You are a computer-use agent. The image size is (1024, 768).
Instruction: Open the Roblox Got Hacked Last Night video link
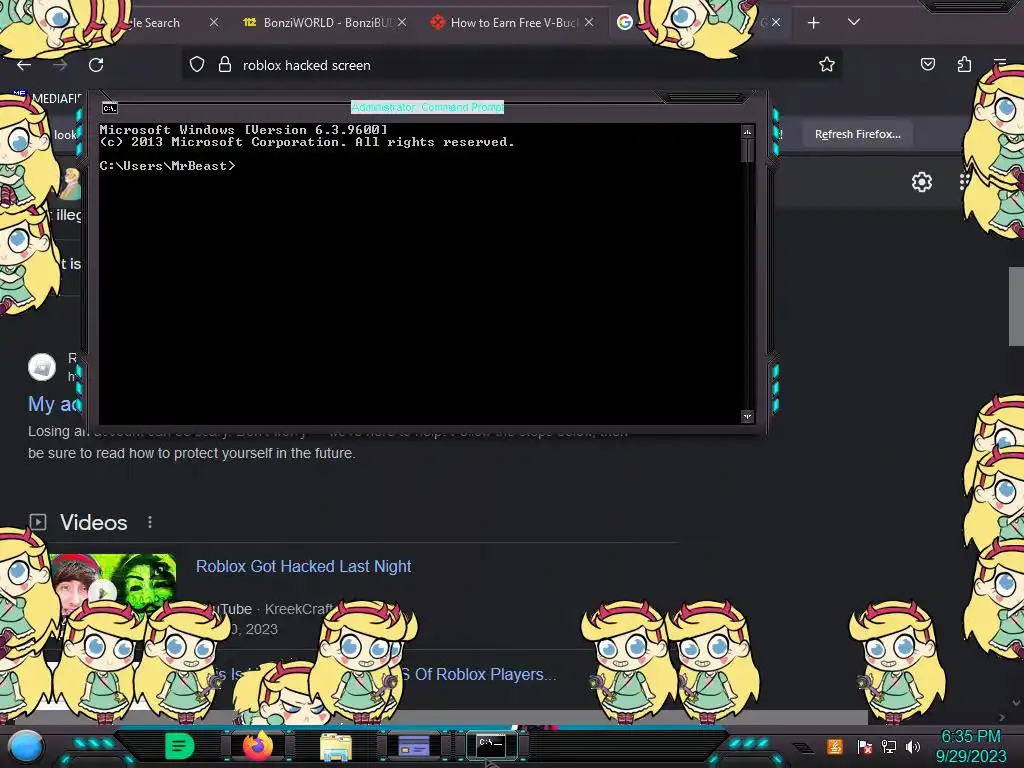pyautogui.click(x=304, y=566)
